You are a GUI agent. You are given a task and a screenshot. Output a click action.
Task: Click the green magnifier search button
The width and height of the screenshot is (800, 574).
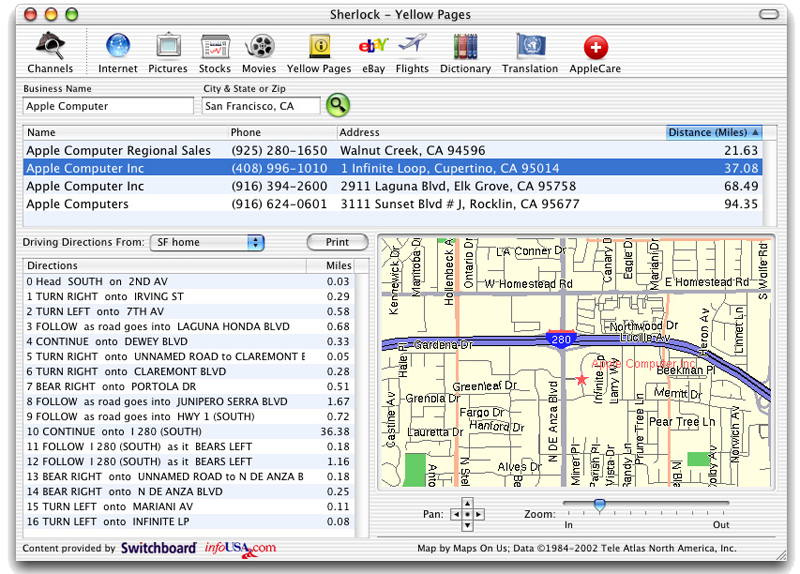pos(338,105)
